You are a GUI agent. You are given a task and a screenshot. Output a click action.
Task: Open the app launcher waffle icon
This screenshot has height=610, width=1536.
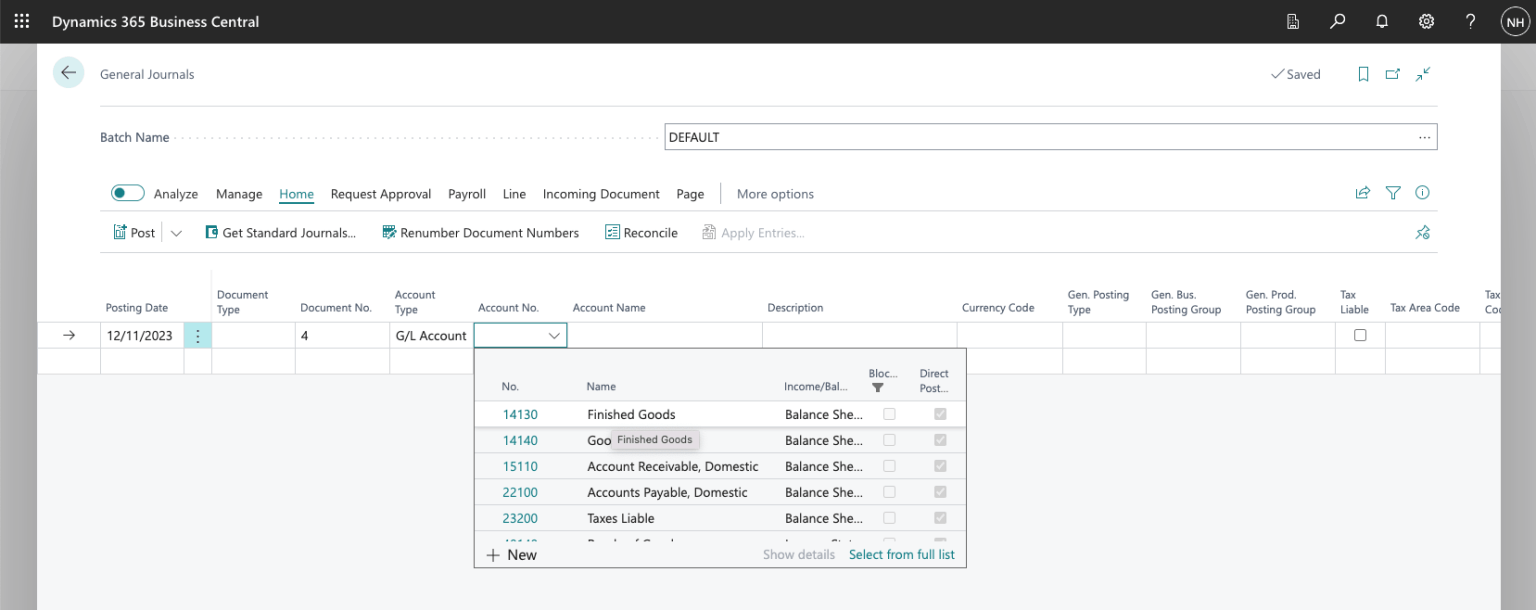pyautogui.click(x=22, y=21)
